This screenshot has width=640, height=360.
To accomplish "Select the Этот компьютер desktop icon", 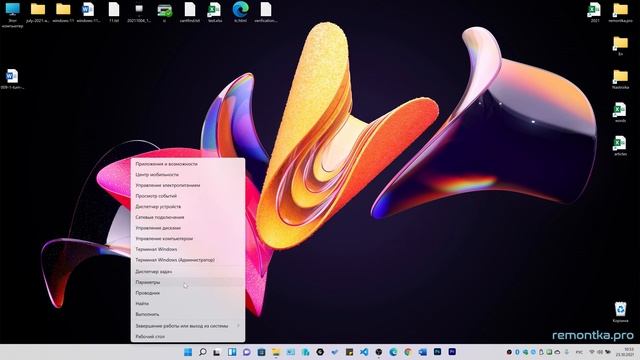I will [x=12, y=14].
